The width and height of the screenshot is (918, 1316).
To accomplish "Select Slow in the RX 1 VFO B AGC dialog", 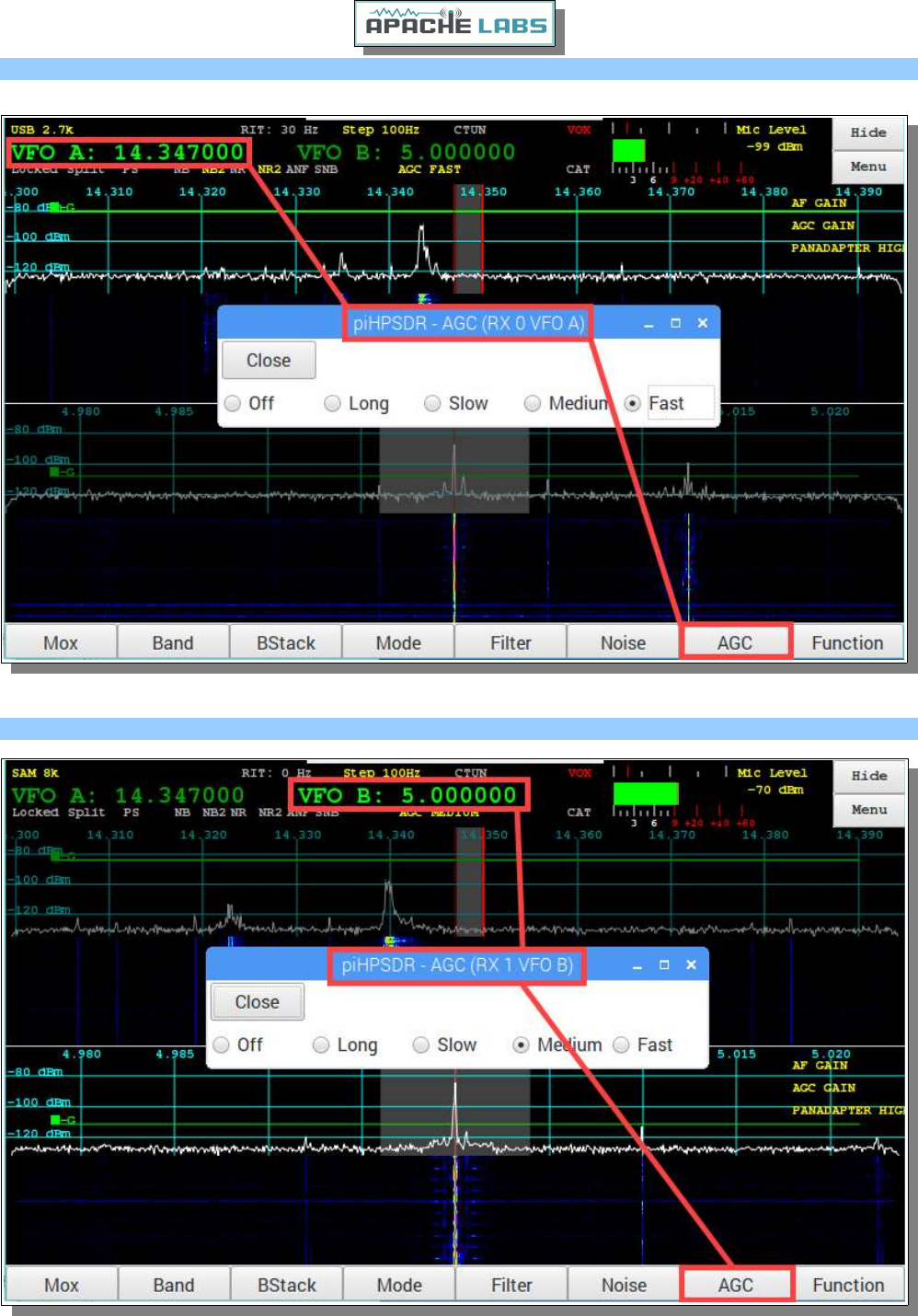I will click(445, 1045).
